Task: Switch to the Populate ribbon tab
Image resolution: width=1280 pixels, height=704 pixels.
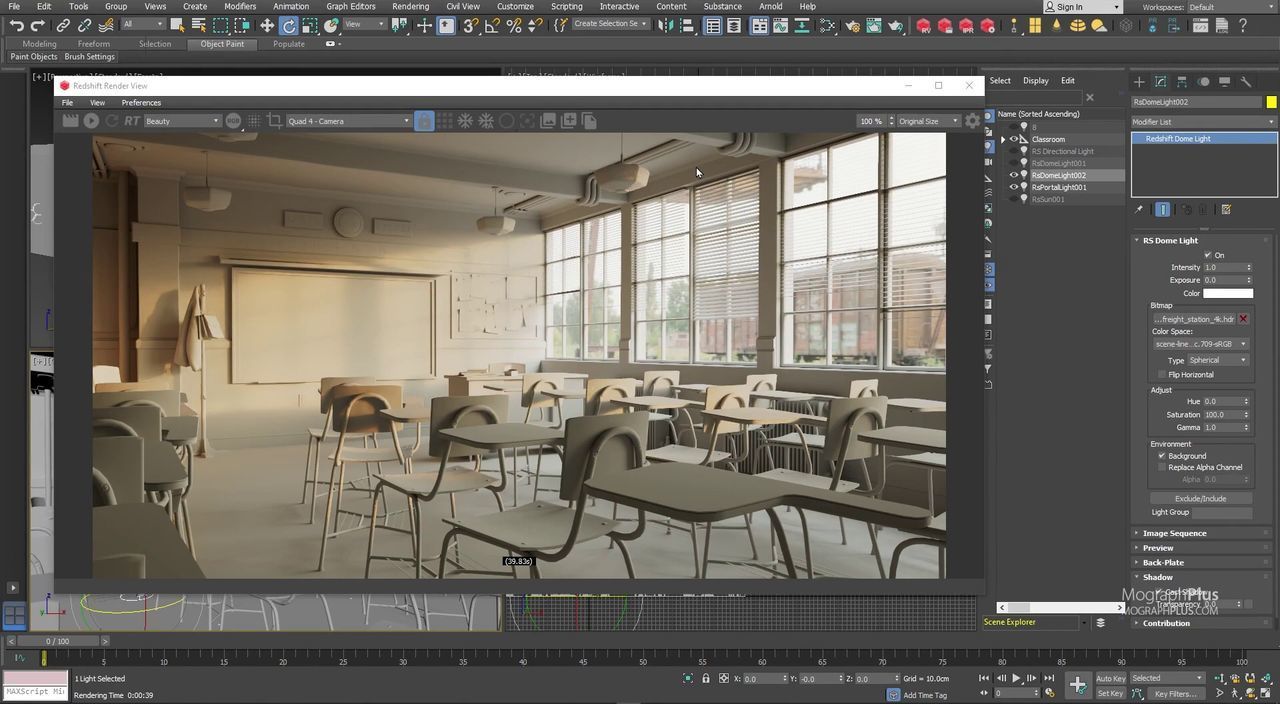Action: coord(289,44)
